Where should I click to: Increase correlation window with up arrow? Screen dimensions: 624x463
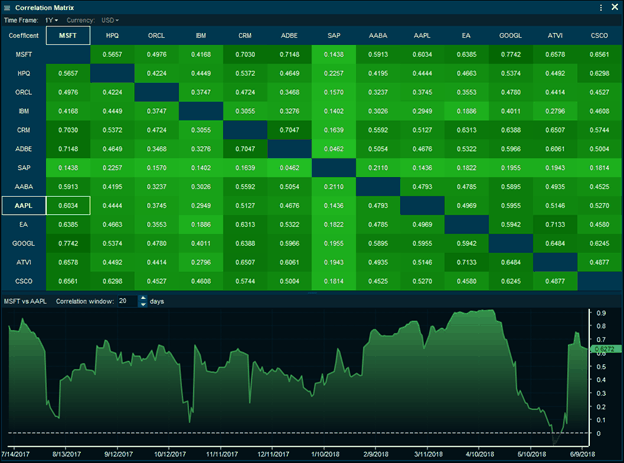point(141,297)
